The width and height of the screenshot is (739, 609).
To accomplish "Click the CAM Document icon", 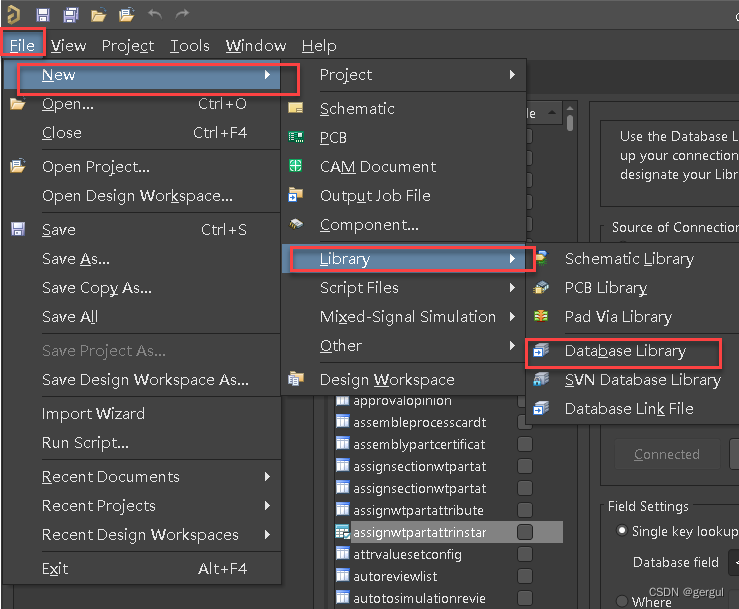I will click(x=296, y=166).
